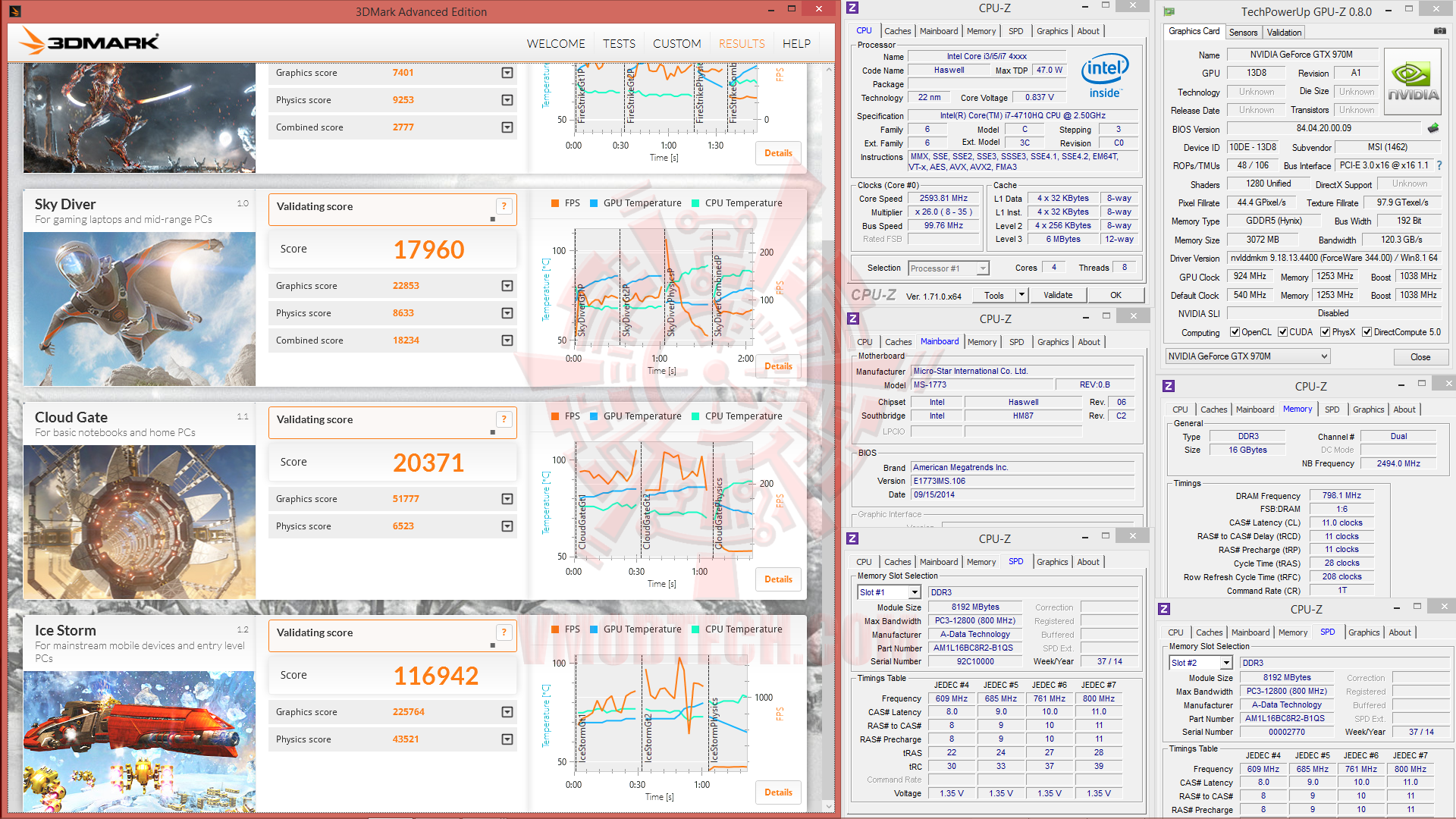1456x819 pixels.
Task: Click the GPU-Z screenshot camera icon
Action: click(1439, 31)
